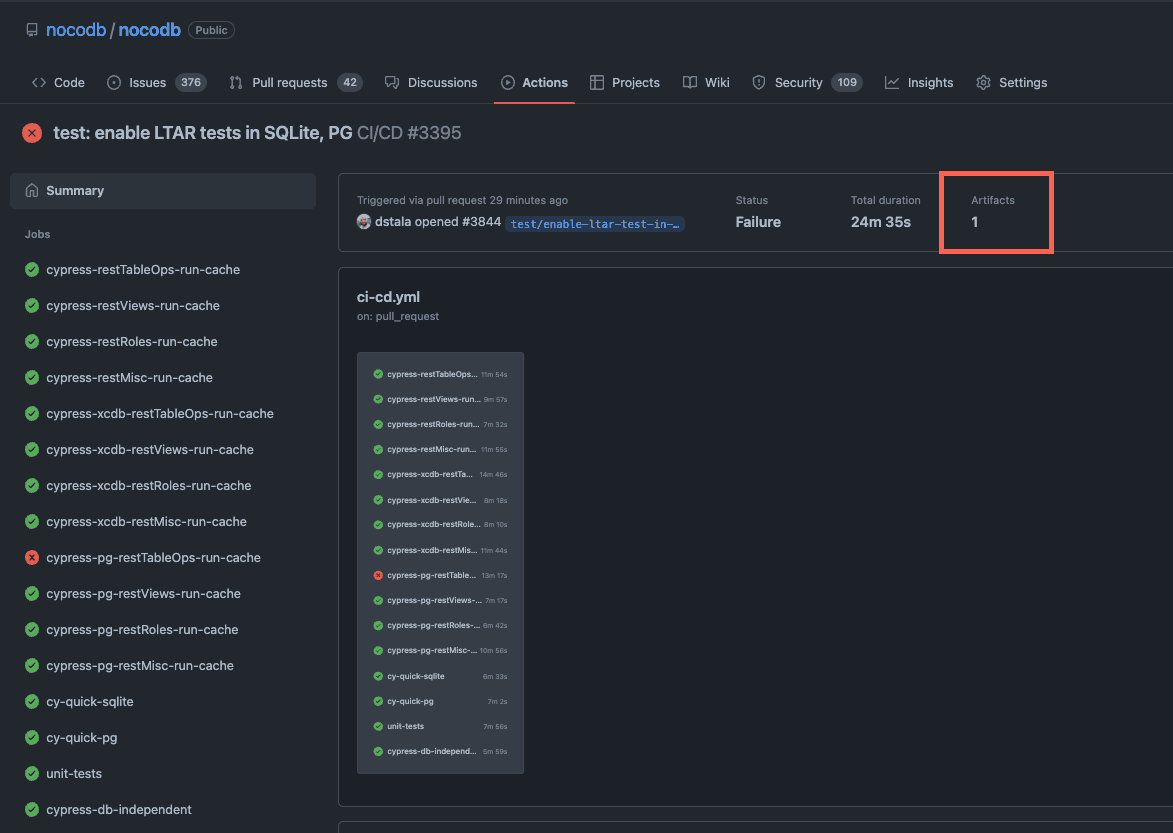Viewport: 1173px width, 833px height.
Task: Click the Insights graph icon
Action: (892, 82)
